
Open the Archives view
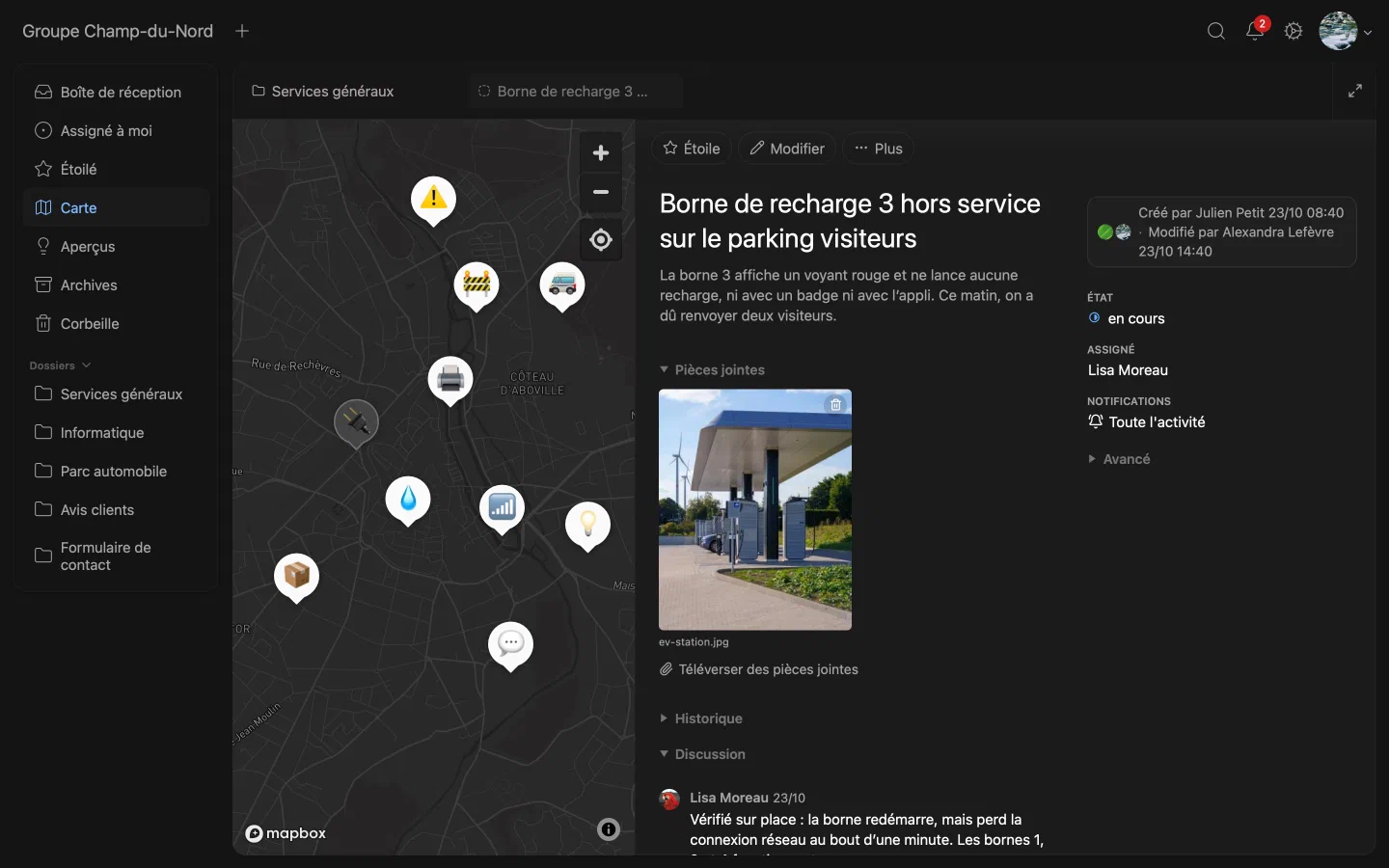coord(117,285)
